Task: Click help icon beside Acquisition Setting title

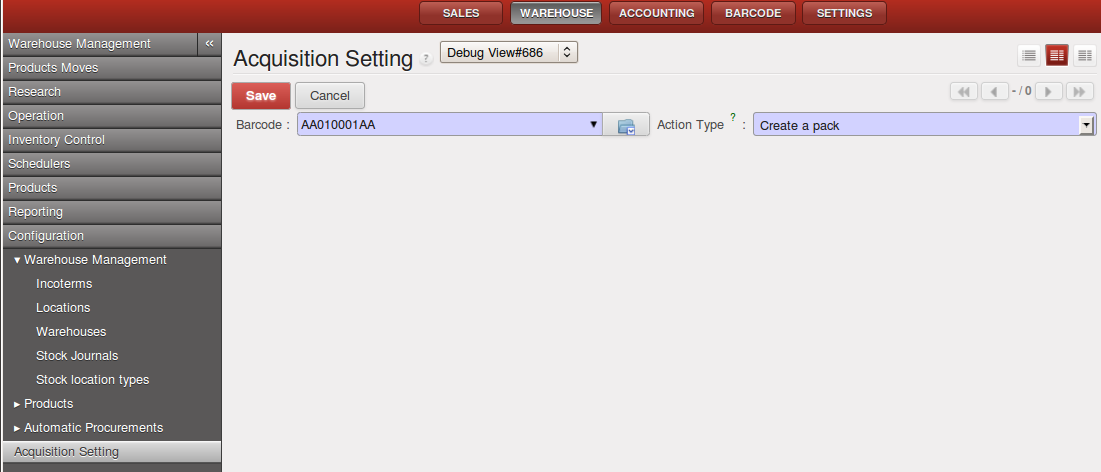Action: coord(427,60)
